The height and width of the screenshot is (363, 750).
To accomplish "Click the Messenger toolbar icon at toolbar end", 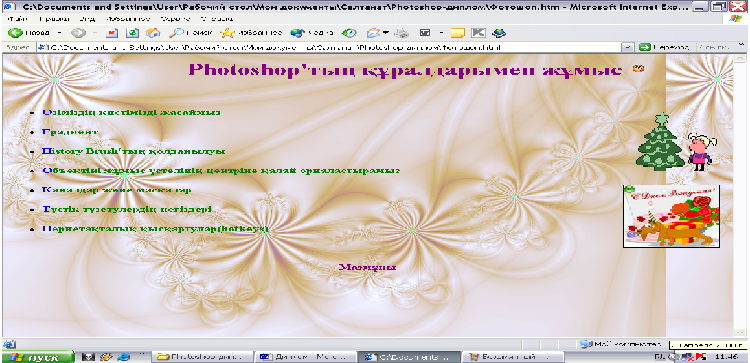I will pyautogui.click(x=500, y=33).
